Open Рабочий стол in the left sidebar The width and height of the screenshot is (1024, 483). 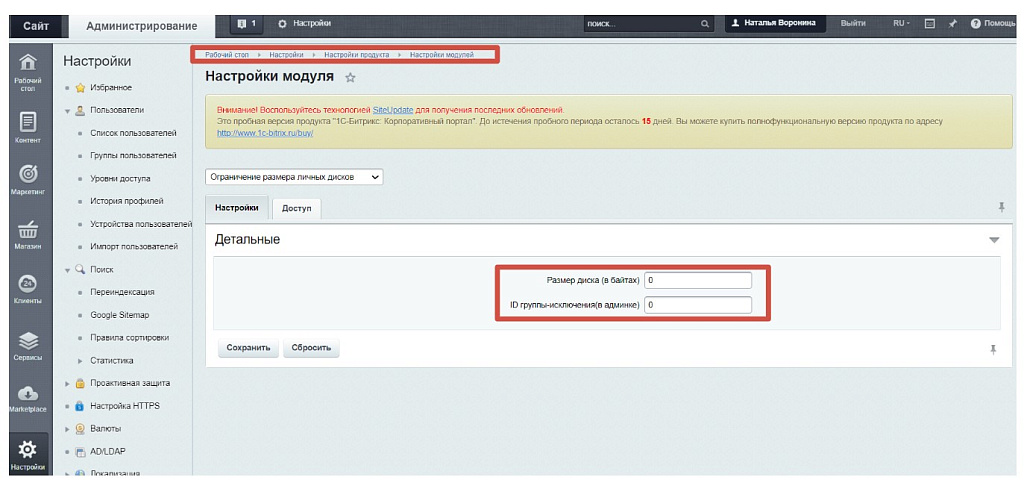28,70
